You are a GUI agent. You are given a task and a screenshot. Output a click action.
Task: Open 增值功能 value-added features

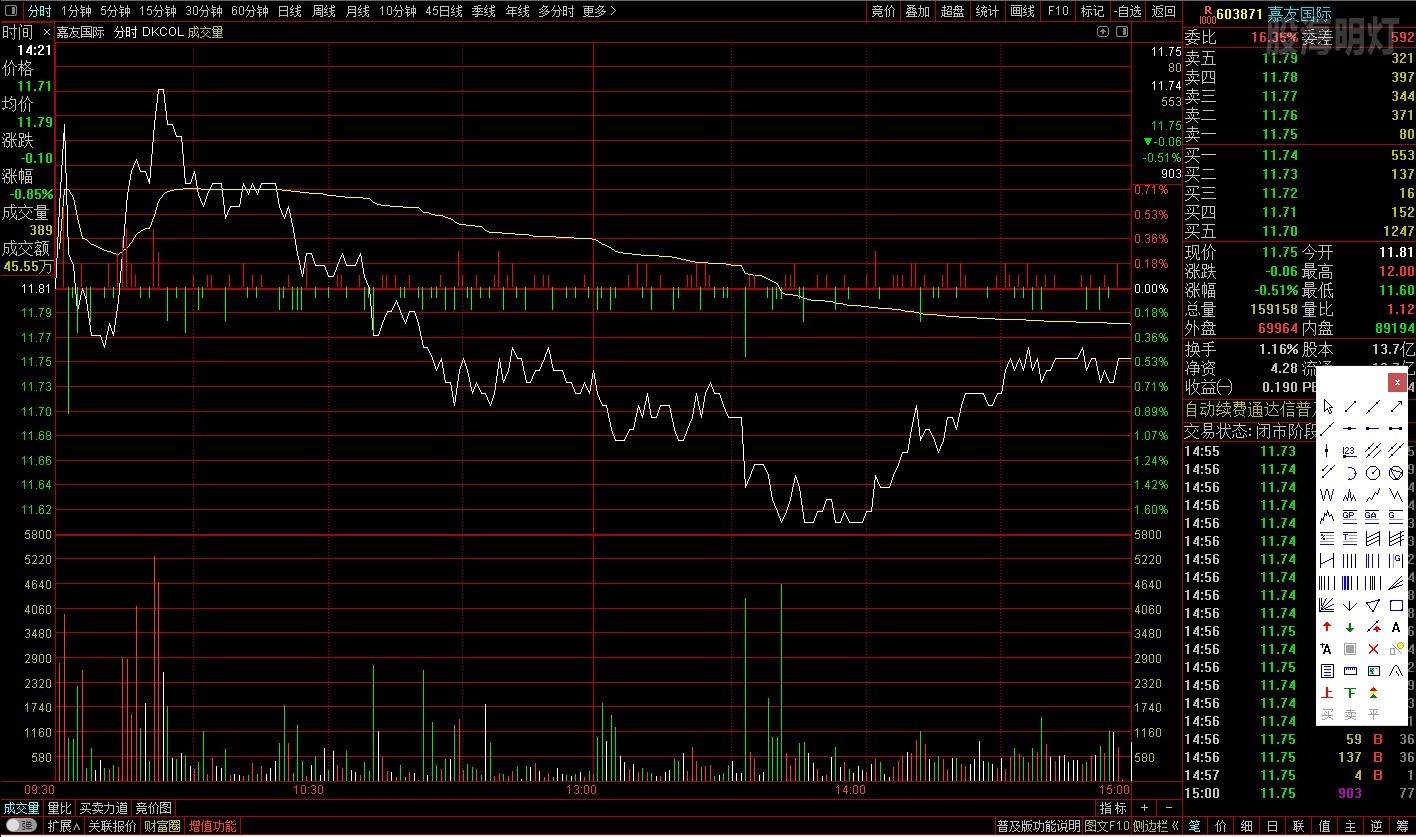coord(212,826)
